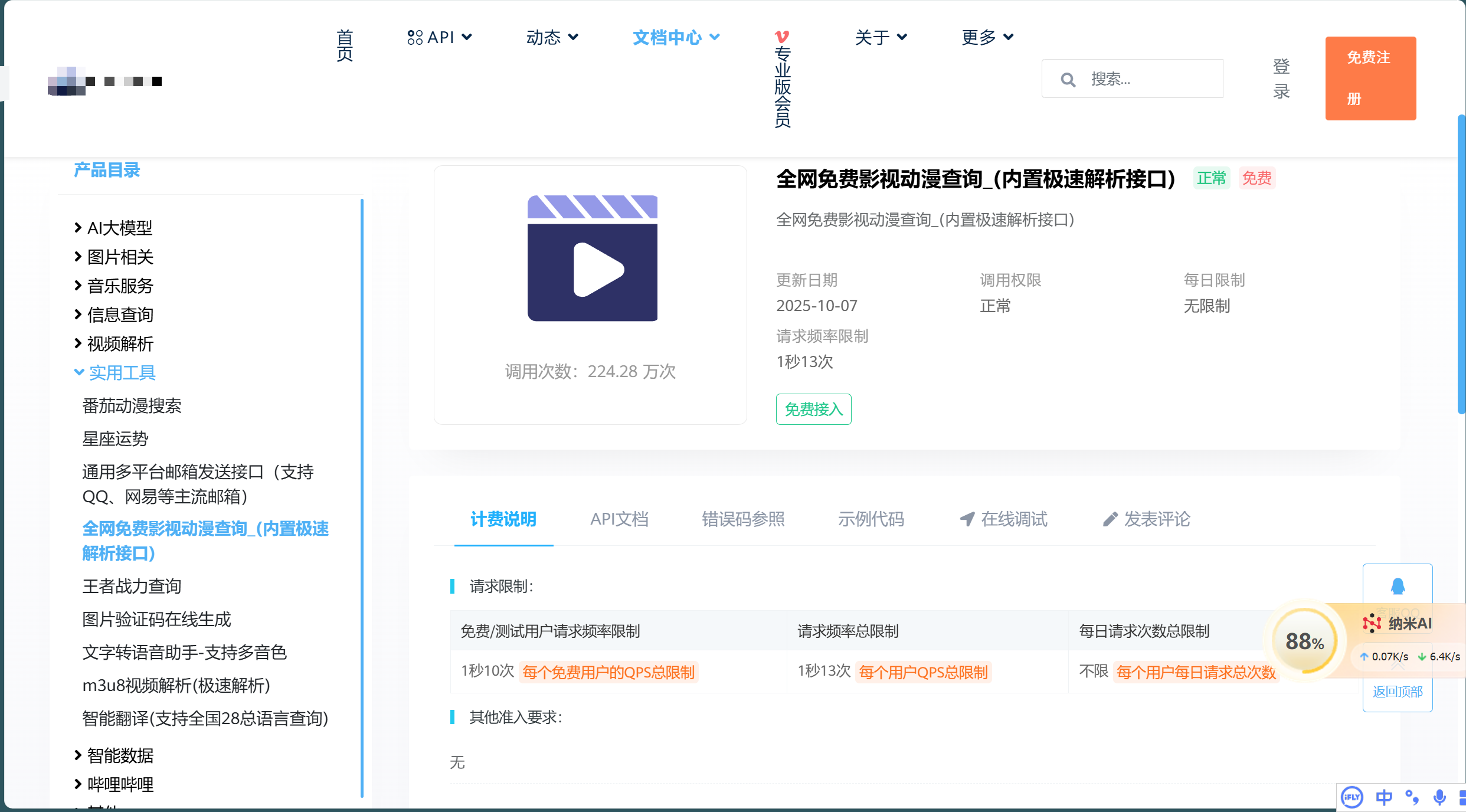Screen dimensions: 1466x812
Task: Open m3u8视频解析(极速解析) item
Action: point(176,686)
